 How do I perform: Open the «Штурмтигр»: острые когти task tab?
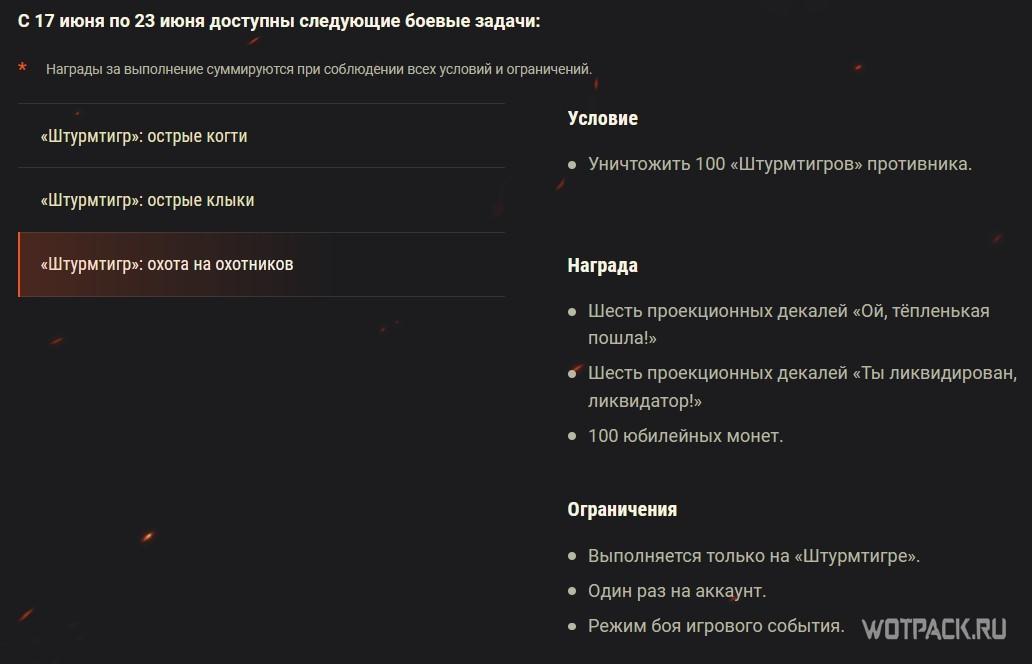coord(144,136)
